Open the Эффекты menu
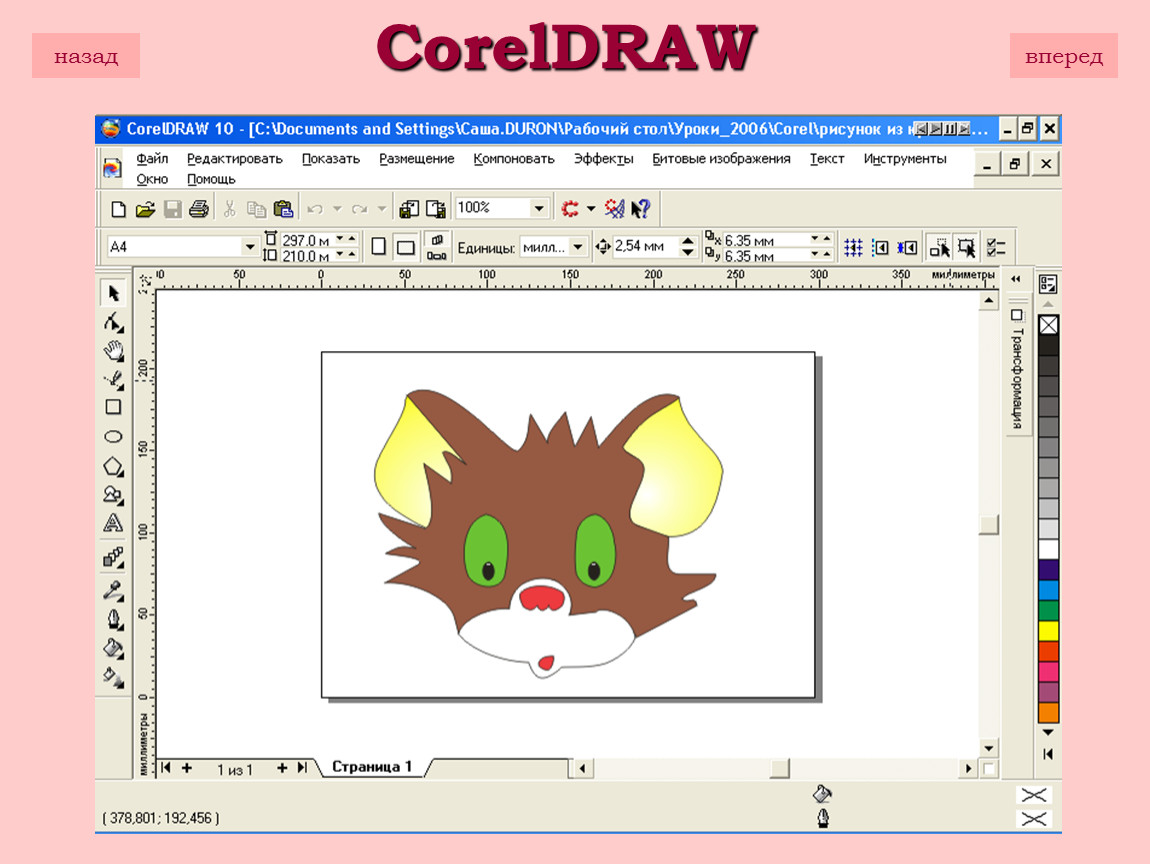 click(x=604, y=158)
